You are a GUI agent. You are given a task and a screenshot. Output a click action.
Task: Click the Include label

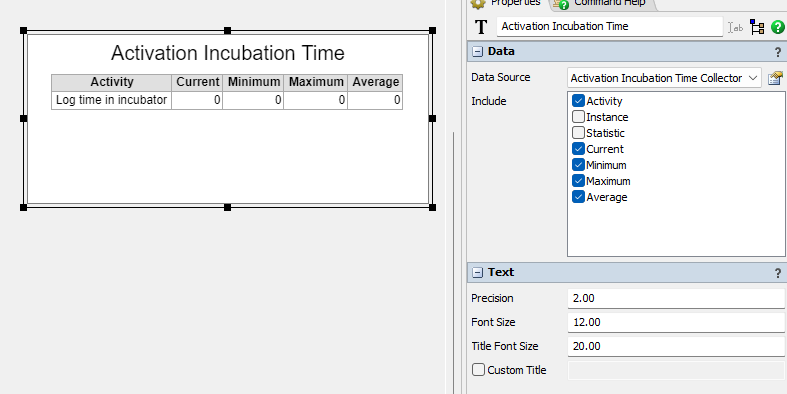(488, 101)
